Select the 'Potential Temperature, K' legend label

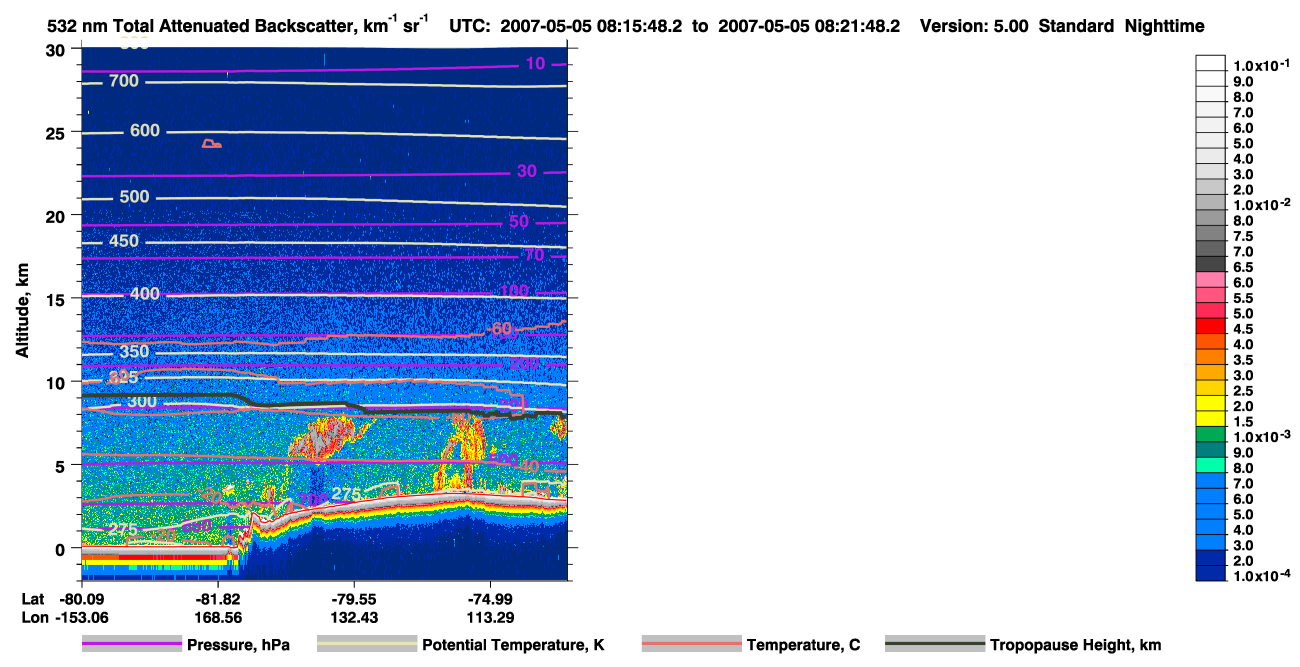point(513,646)
